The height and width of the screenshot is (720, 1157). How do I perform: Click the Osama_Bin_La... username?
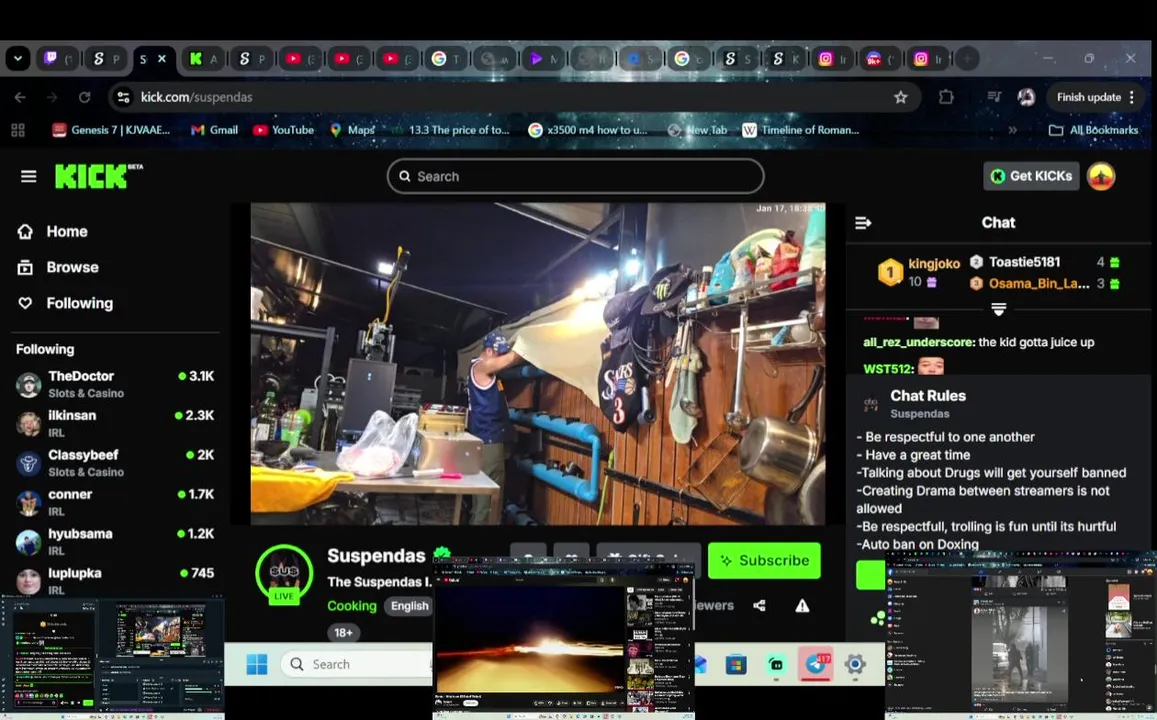click(1038, 283)
